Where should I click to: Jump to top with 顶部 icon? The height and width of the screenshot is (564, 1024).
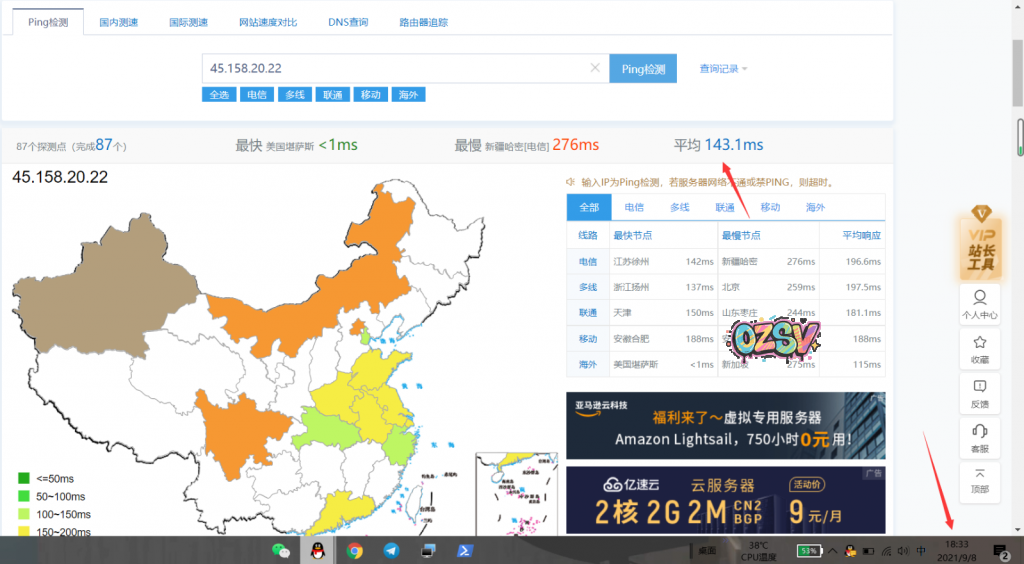(980, 480)
